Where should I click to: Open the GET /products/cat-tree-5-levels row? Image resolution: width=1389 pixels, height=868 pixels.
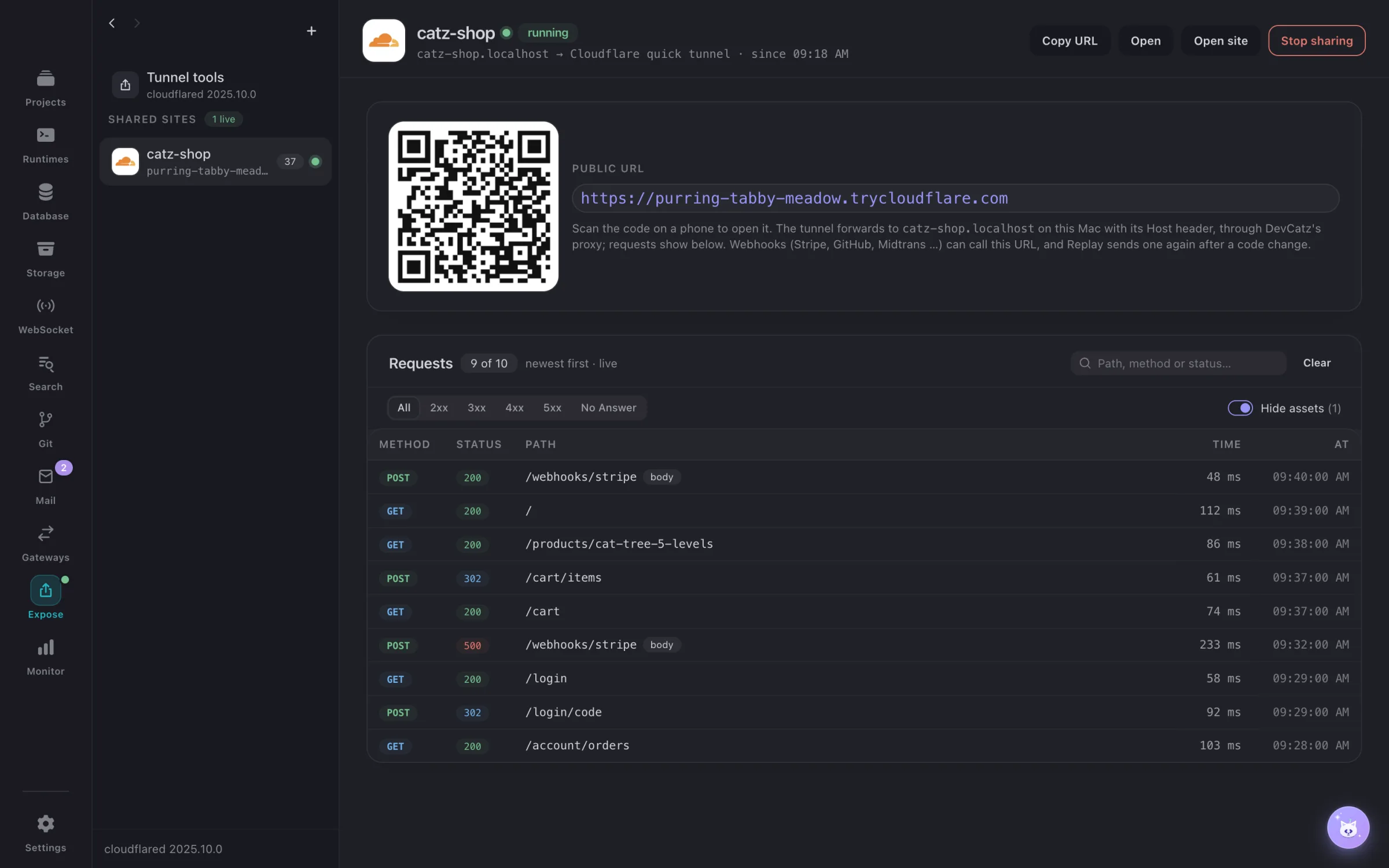click(864, 544)
